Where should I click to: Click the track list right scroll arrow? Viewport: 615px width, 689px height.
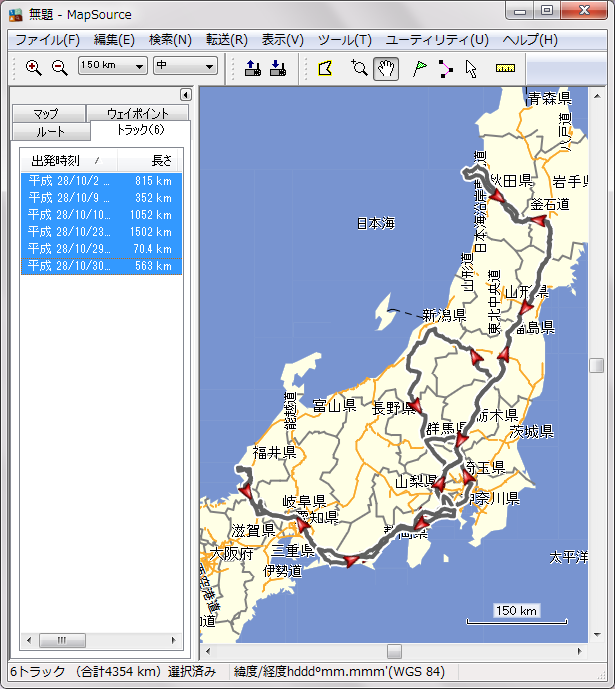point(174,640)
